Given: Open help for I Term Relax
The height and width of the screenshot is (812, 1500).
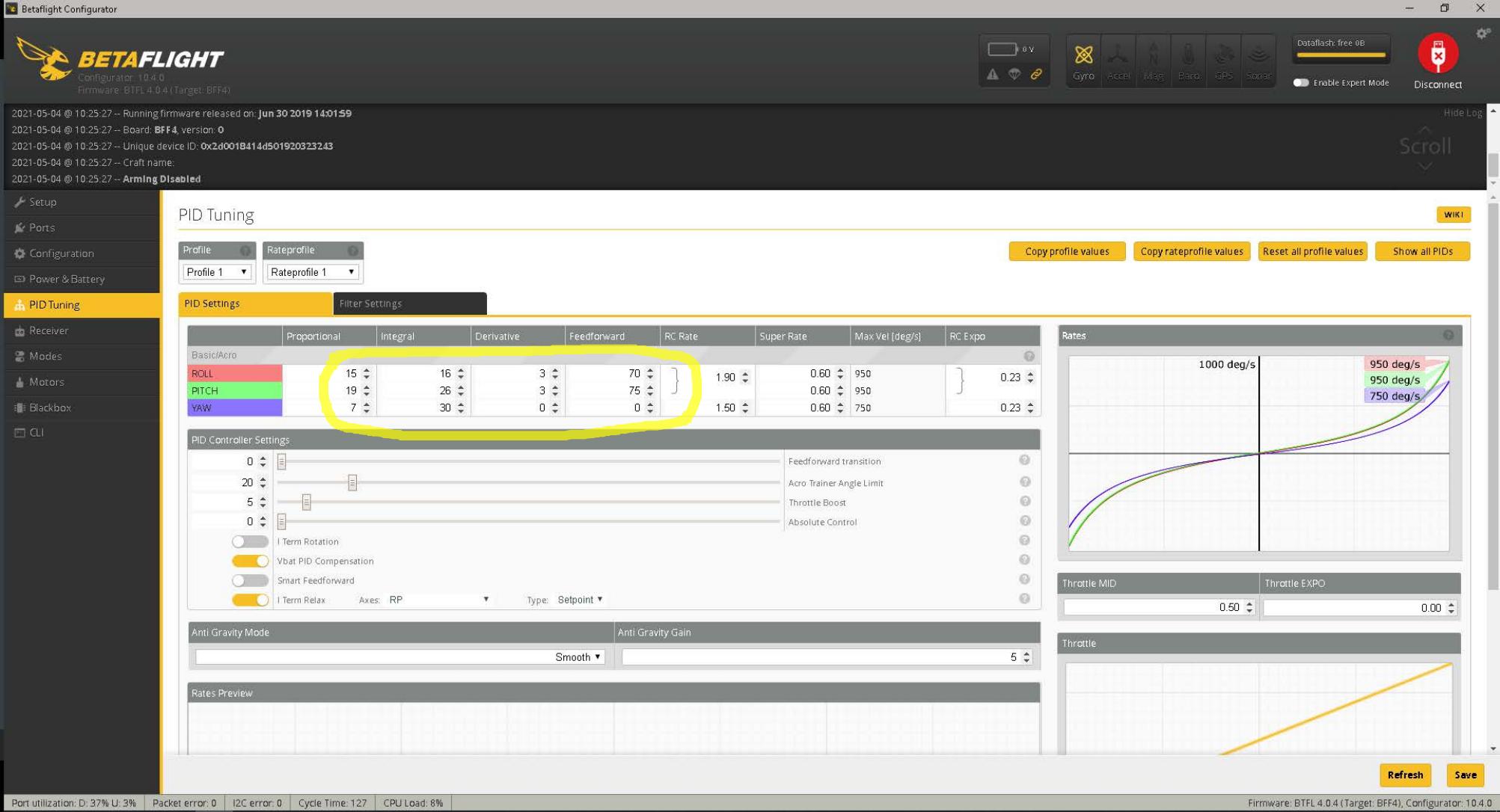Looking at the screenshot, I should [1024, 599].
